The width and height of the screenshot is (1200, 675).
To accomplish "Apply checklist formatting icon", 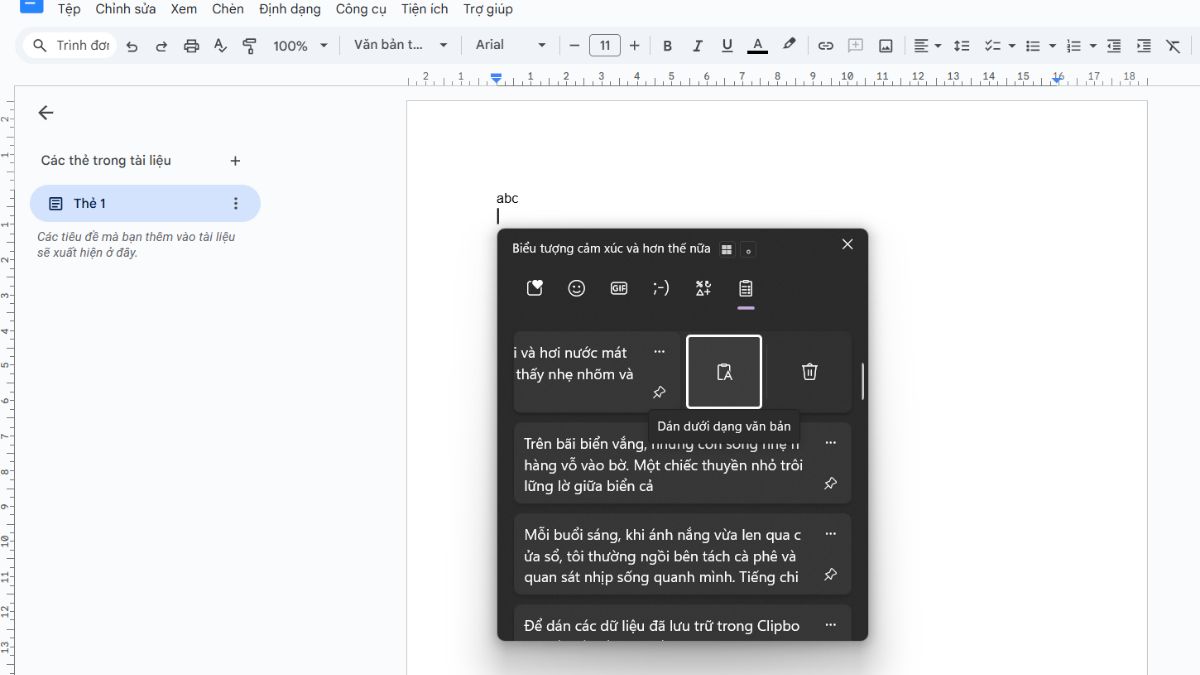I will click(992, 46).
